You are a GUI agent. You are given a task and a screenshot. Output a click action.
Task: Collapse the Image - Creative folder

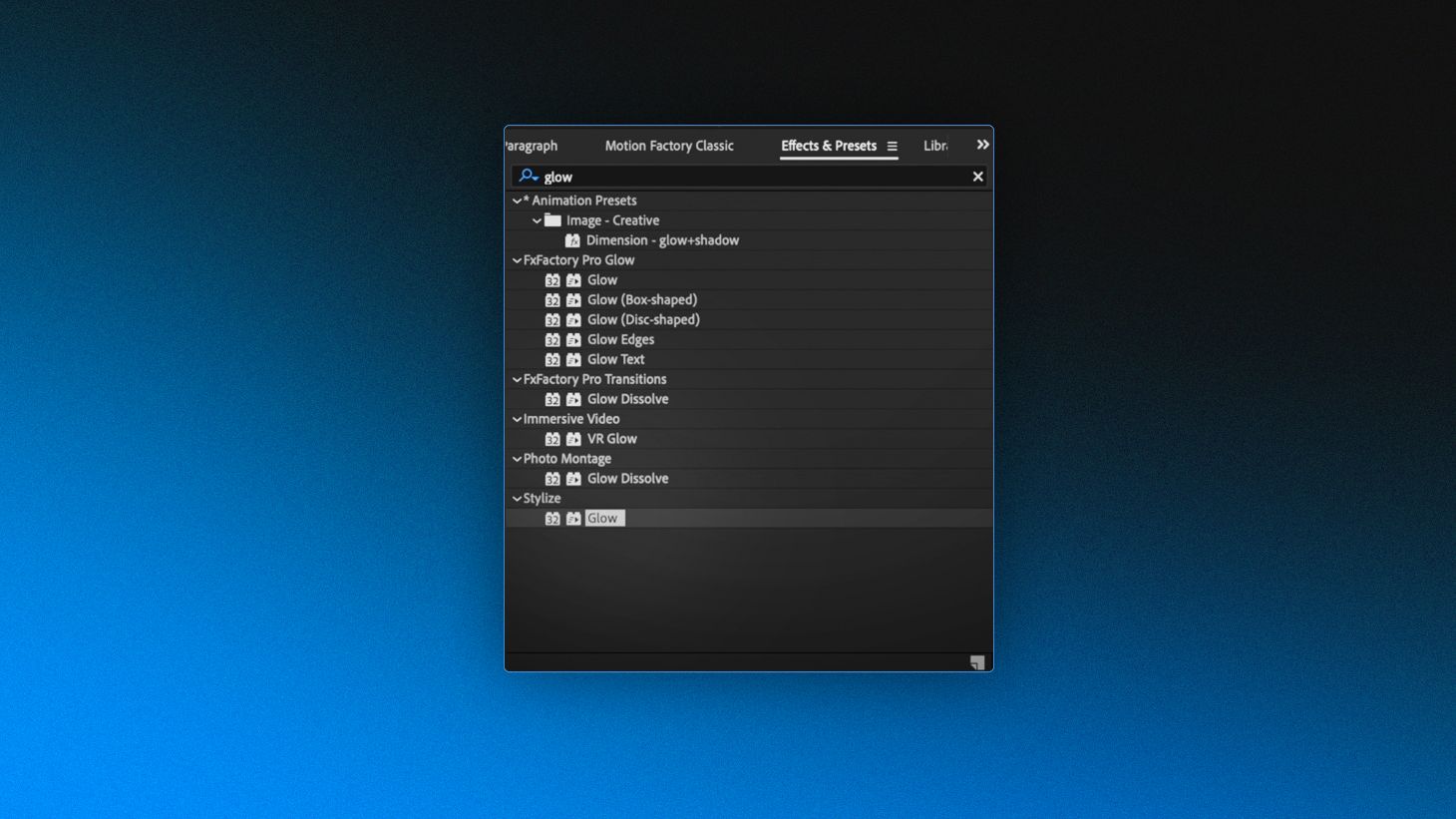[x=537, y=220]
